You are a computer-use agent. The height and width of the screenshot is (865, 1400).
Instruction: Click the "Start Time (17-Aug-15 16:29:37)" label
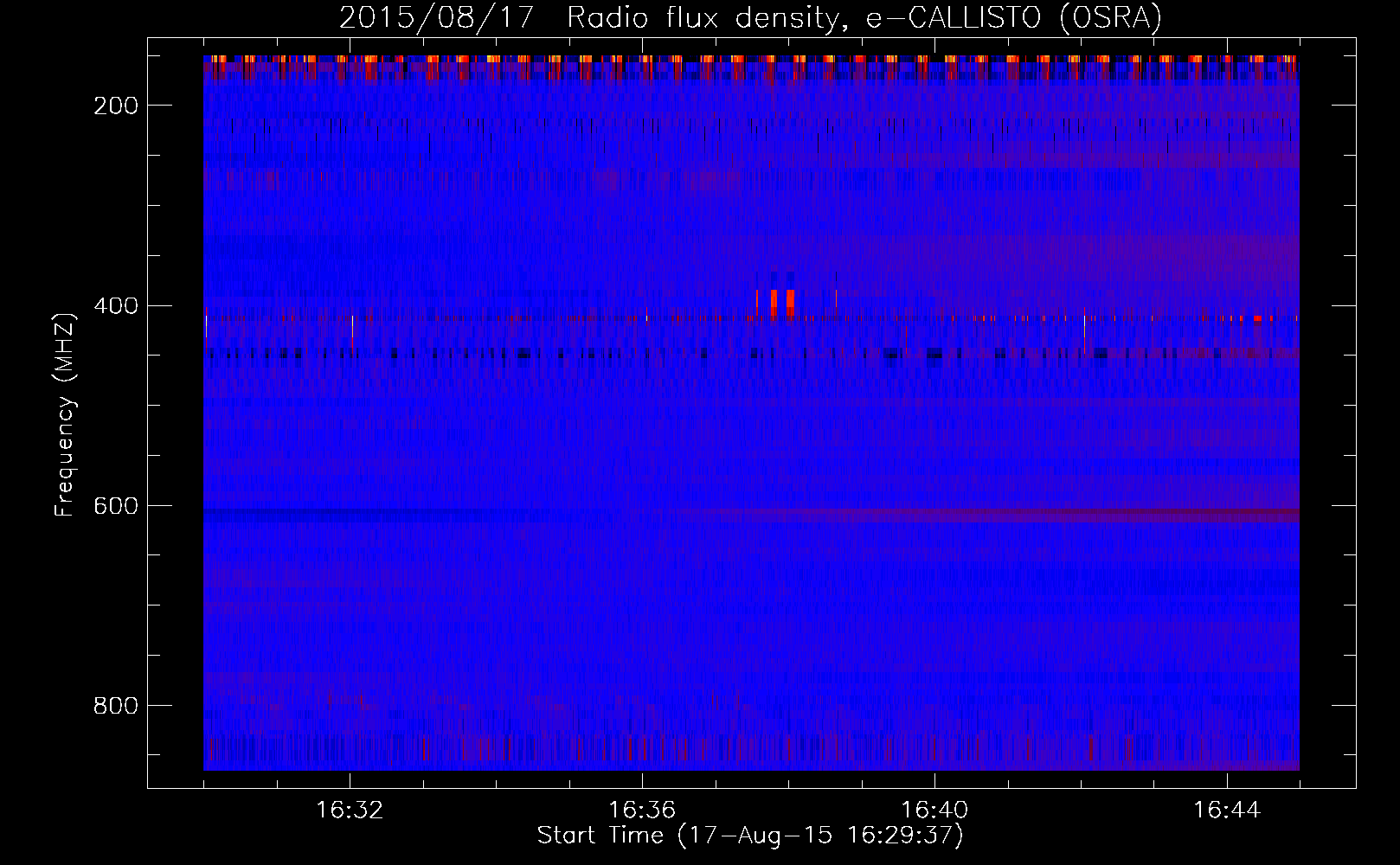tap(750, 836)
